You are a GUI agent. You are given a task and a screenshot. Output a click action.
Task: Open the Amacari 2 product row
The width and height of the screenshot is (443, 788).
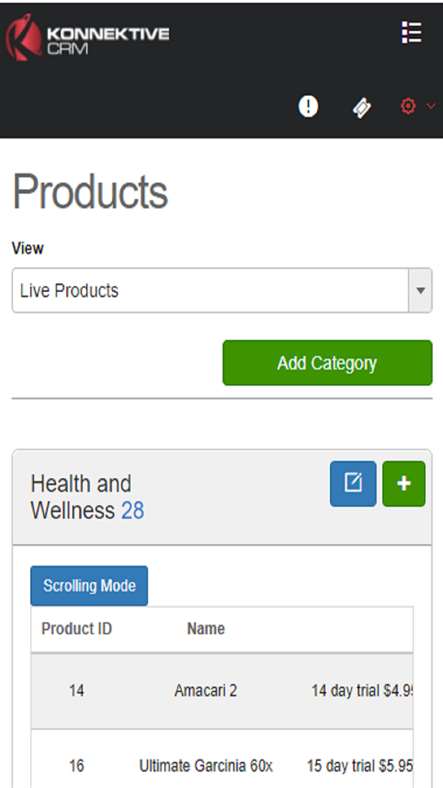[x=222, y=691]
